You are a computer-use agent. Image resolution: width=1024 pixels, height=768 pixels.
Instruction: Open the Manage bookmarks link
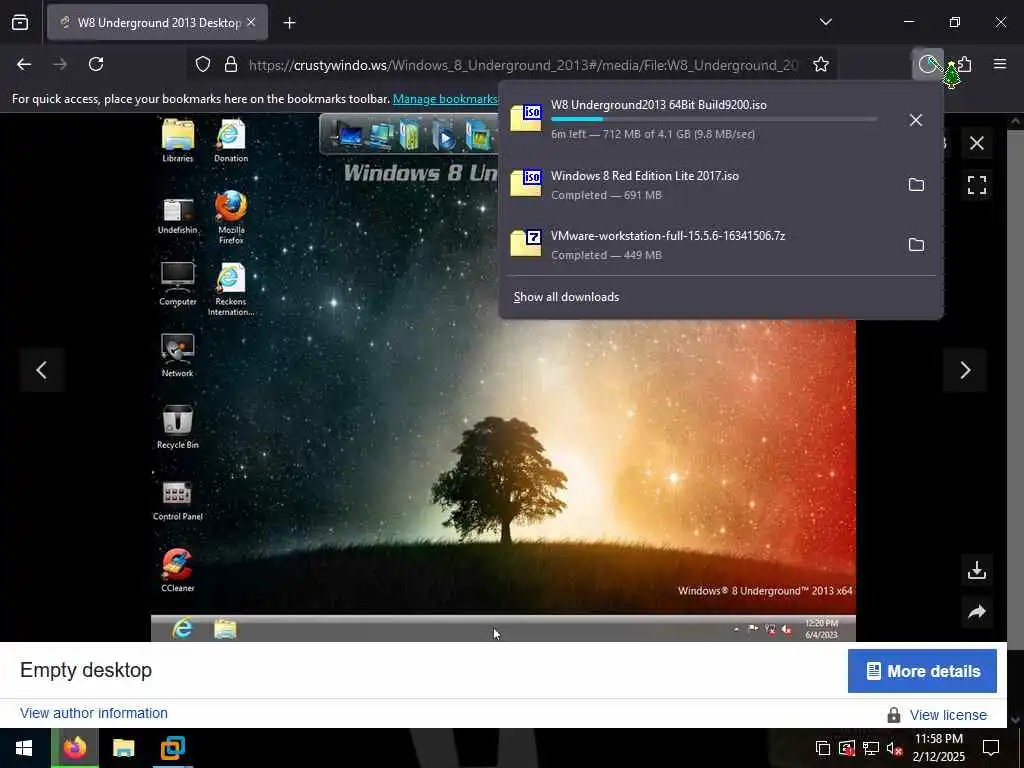pos(445,99)
